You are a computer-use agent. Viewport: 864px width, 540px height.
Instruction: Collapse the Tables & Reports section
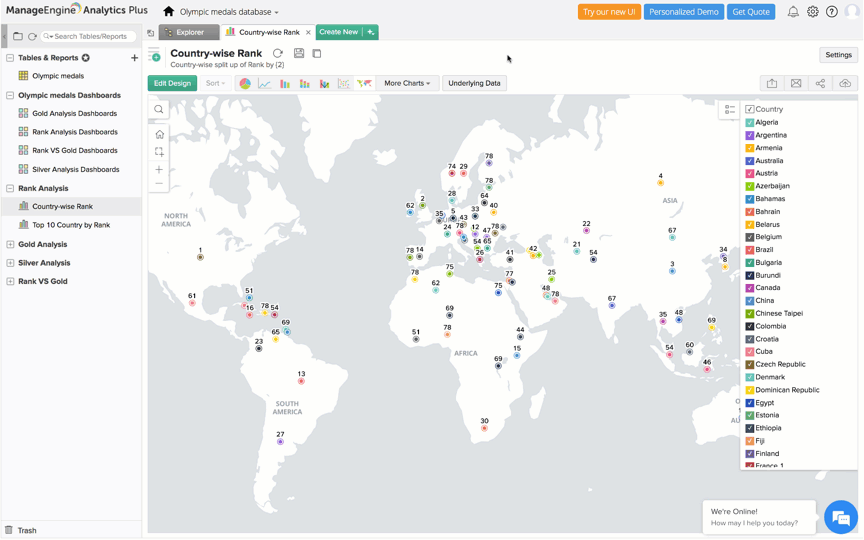[x=10, y=58]
